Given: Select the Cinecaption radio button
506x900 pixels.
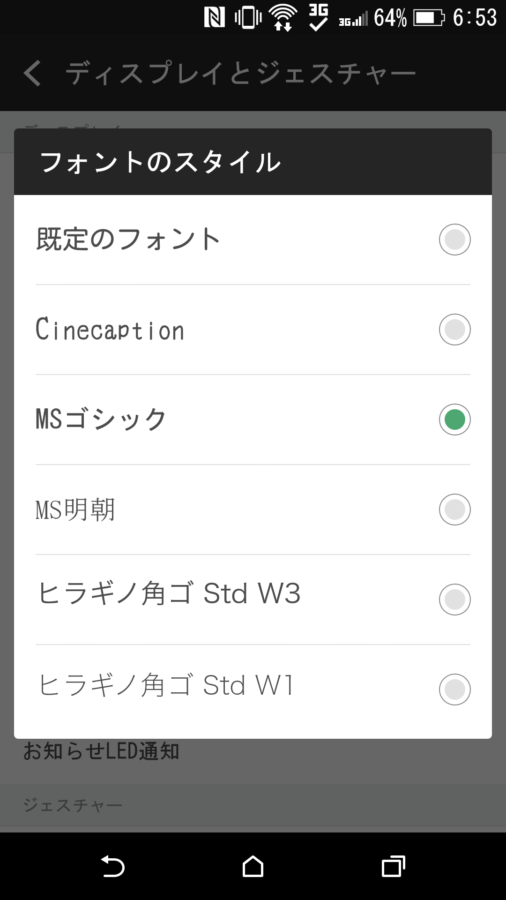Looking at the screenshot, I should click(x=455, y=329).
